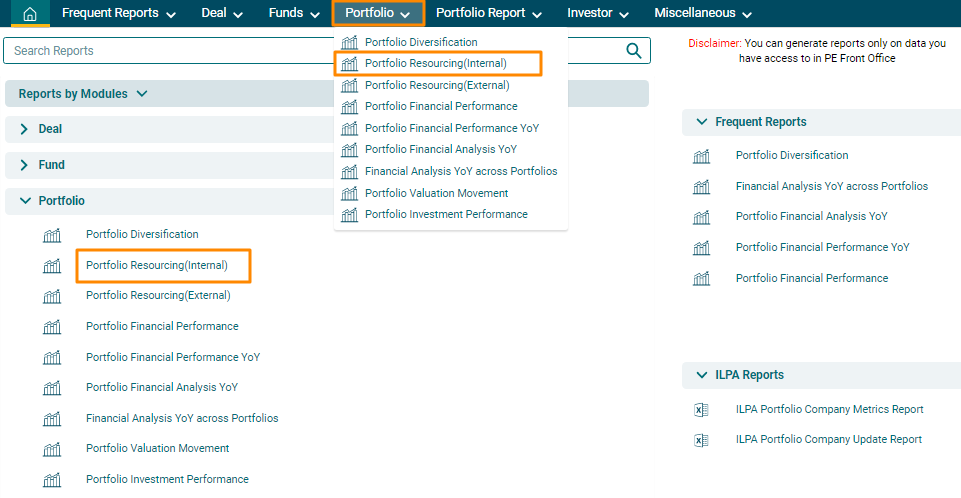Open the Miscellaneous menu
Screen dimensions: 961x498
point(703,14)
